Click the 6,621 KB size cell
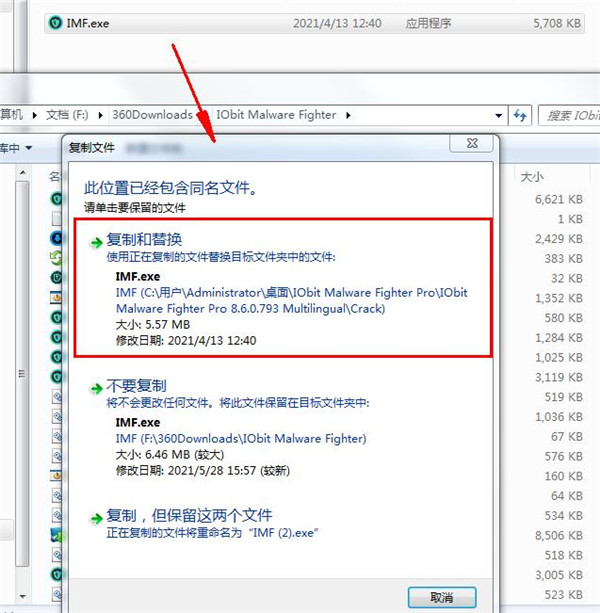This screenshot has width=600, height=613. tap(559, 199)
